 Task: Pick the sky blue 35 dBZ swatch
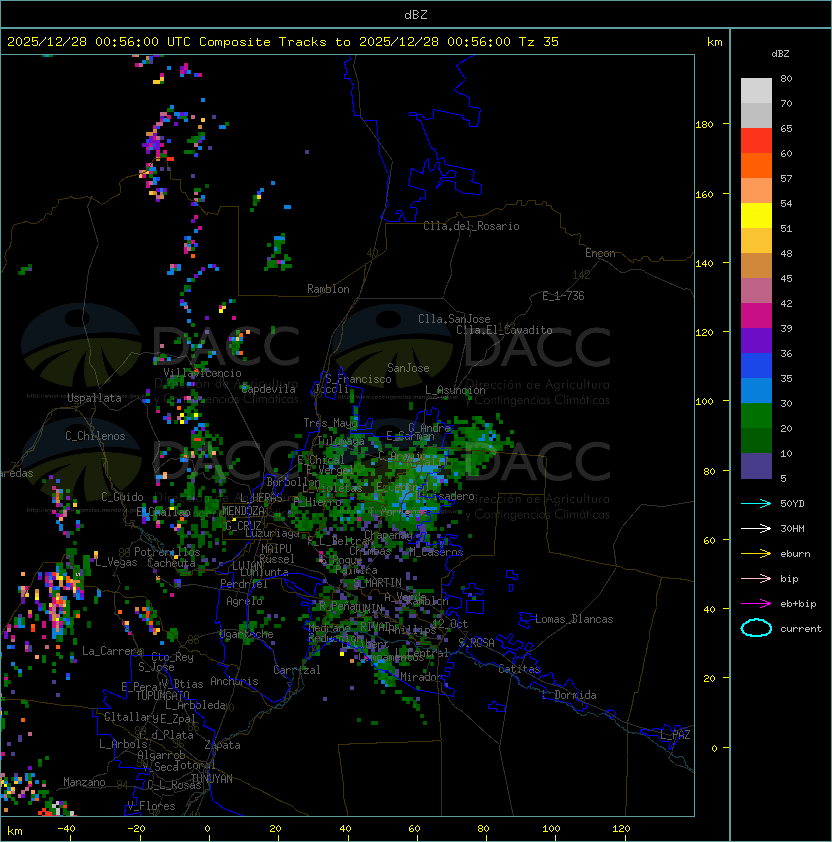(756, 390)
